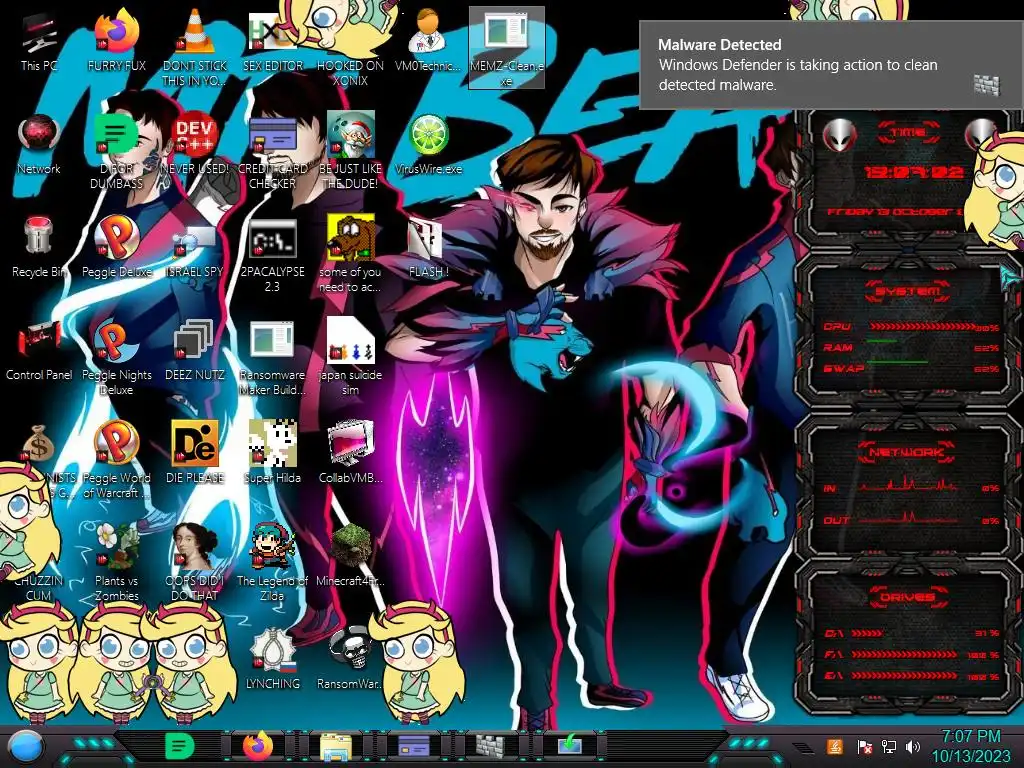Select the OOPS DID I DO THAT portrait icon
The height and width of the screenshot is (768, 1024).
[x=195, y=563]
